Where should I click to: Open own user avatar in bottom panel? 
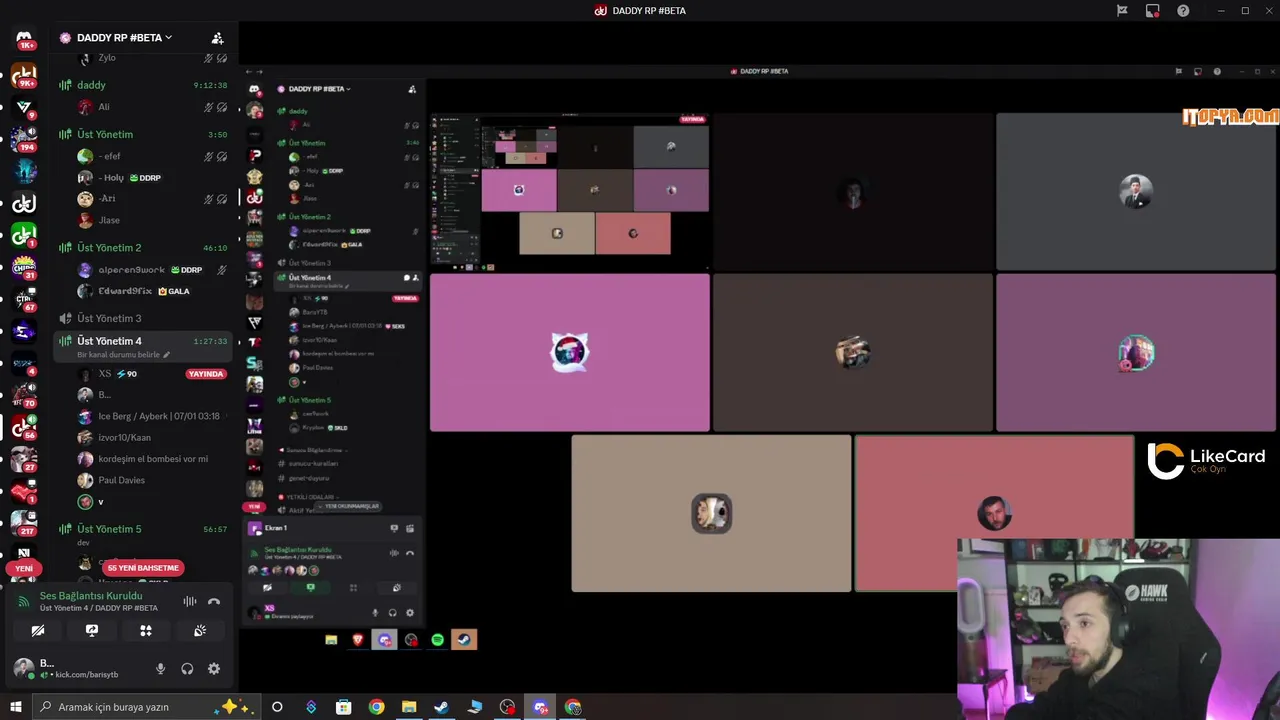click(x=23, y=668)
